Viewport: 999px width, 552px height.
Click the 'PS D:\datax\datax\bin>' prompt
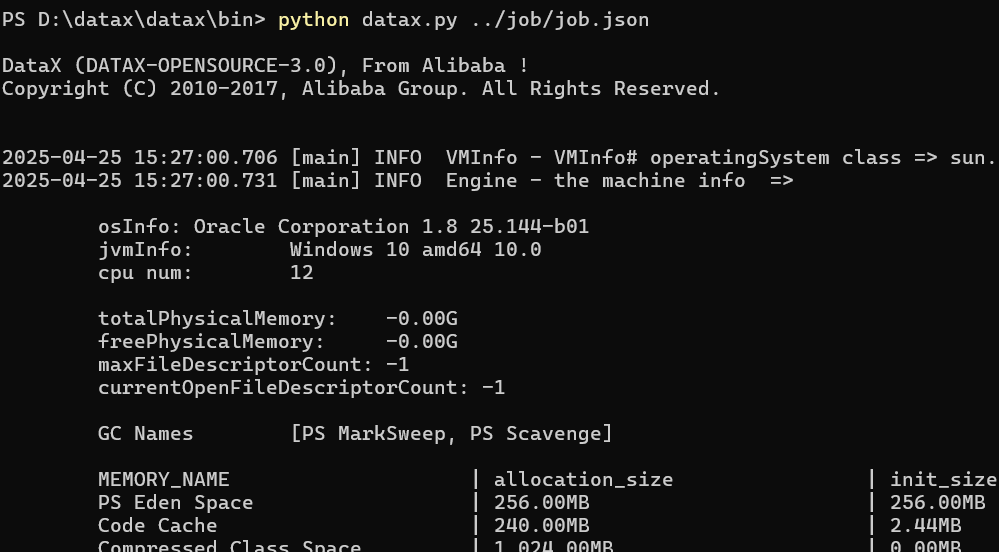point(134,20)
